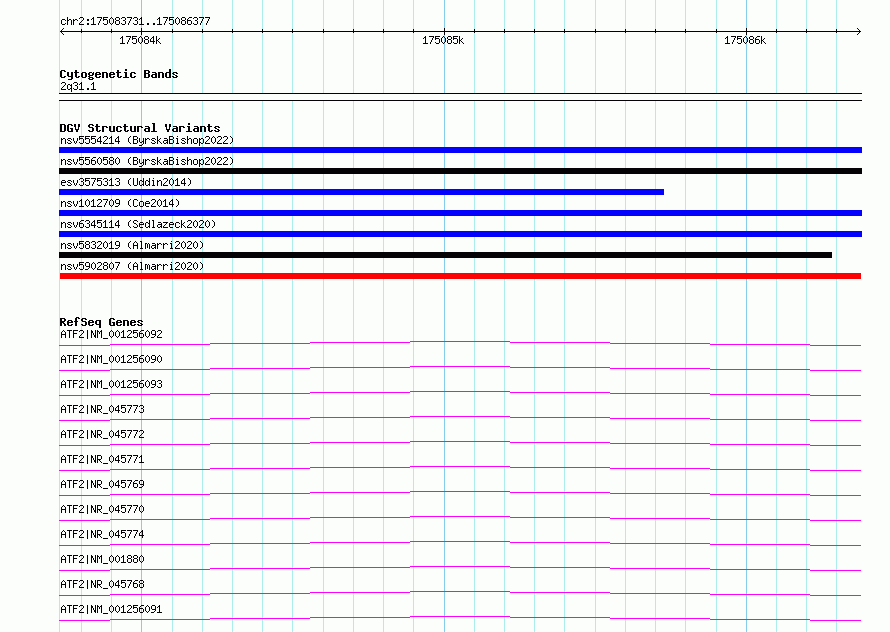Screen dimensions: 890x632
Task: Click the blue bar of nsv1012709
Action: pos(460,213)
